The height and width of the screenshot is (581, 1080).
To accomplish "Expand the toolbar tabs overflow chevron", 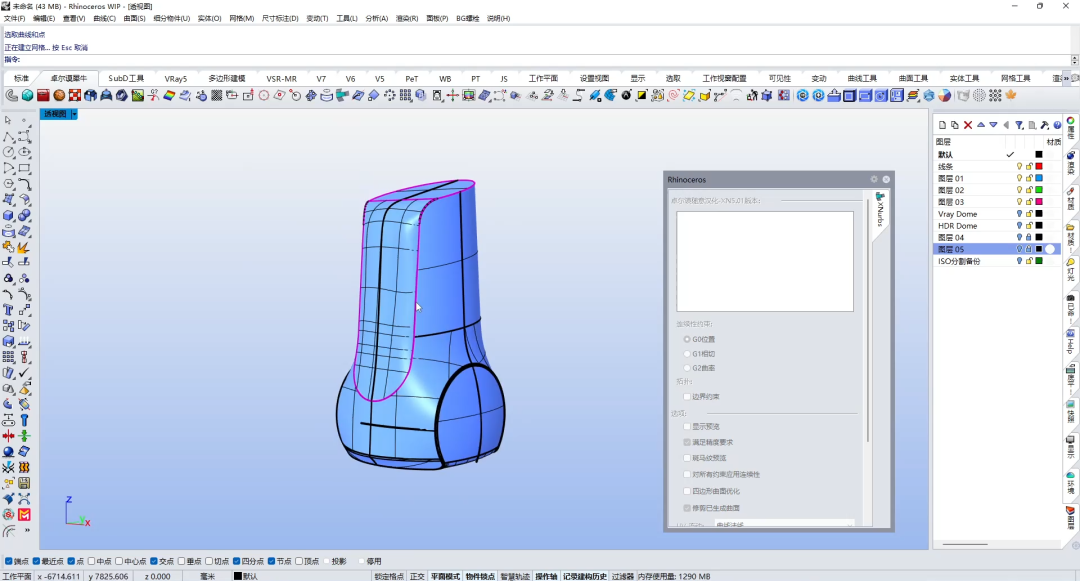I will tap(1067, 78).
